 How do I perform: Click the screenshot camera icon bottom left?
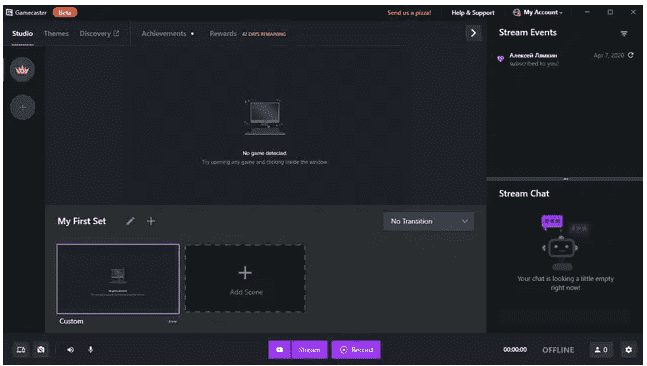click(41, 349)
